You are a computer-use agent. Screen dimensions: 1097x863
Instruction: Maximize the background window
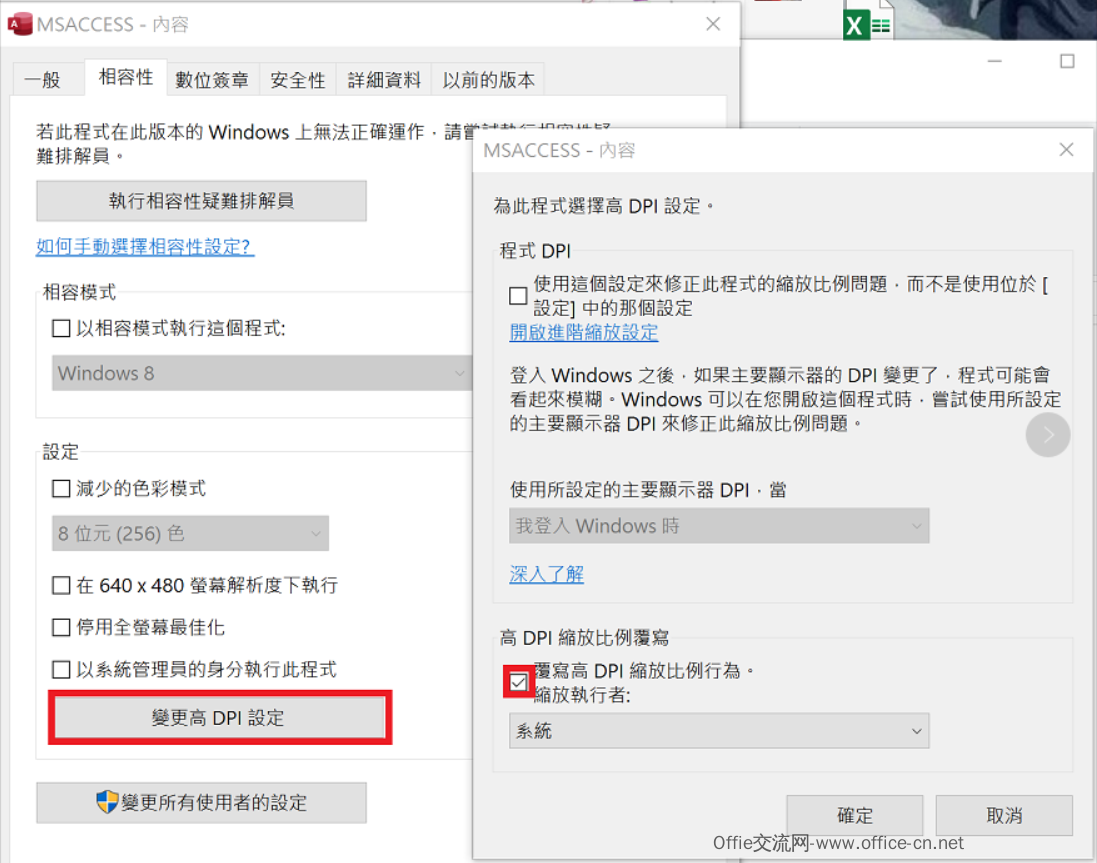[1067, 62]
